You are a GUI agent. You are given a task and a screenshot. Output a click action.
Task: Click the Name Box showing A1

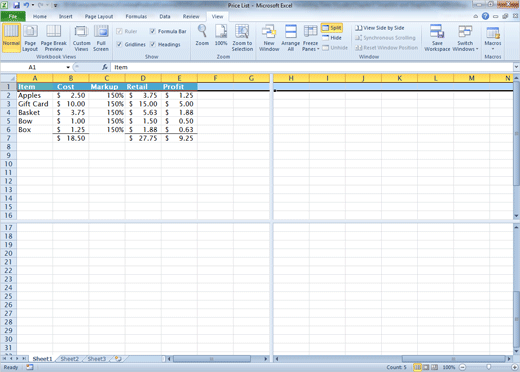click(x=32, y=67)
